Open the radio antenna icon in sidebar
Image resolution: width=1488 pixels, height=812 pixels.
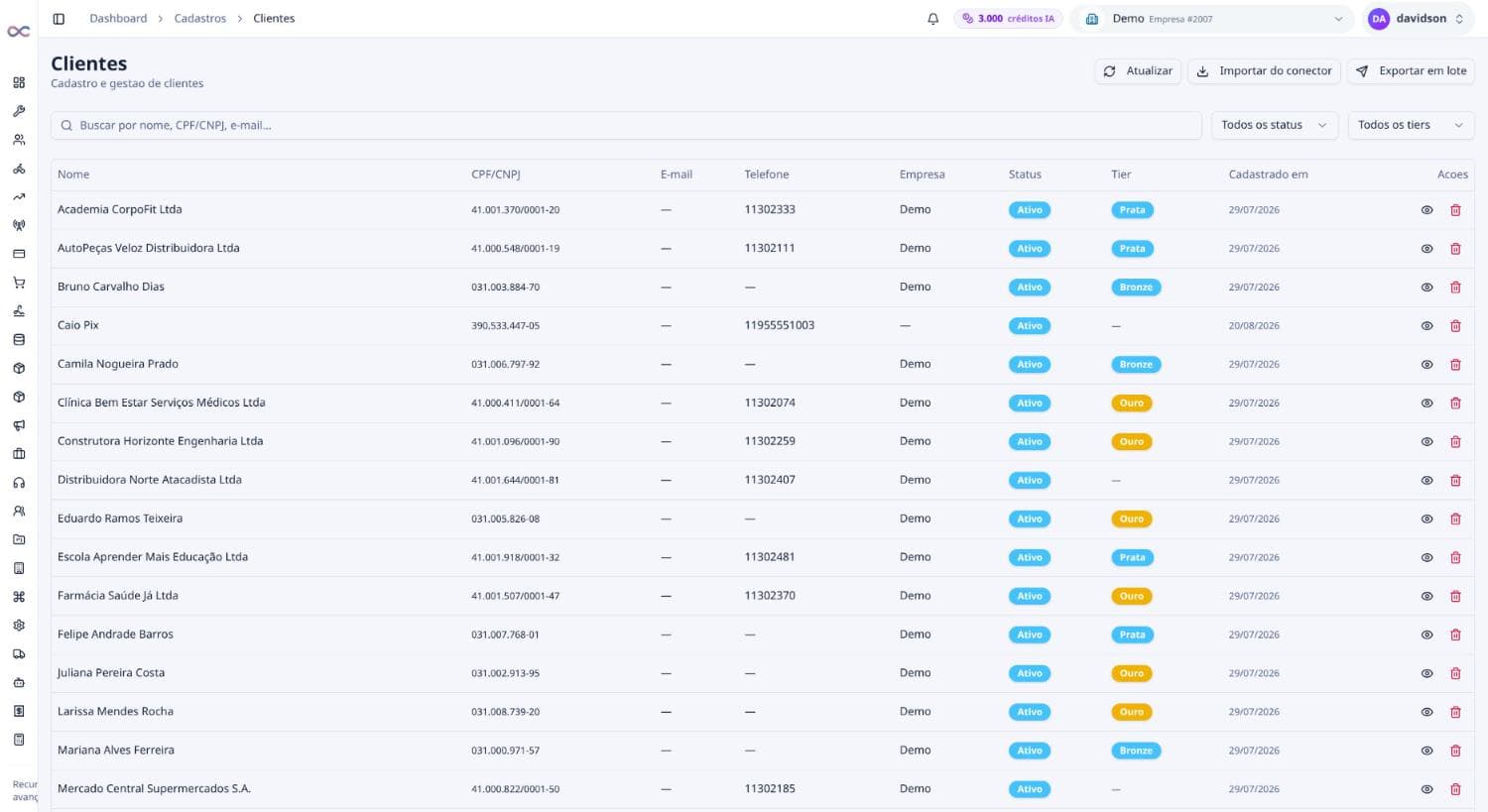19,225
